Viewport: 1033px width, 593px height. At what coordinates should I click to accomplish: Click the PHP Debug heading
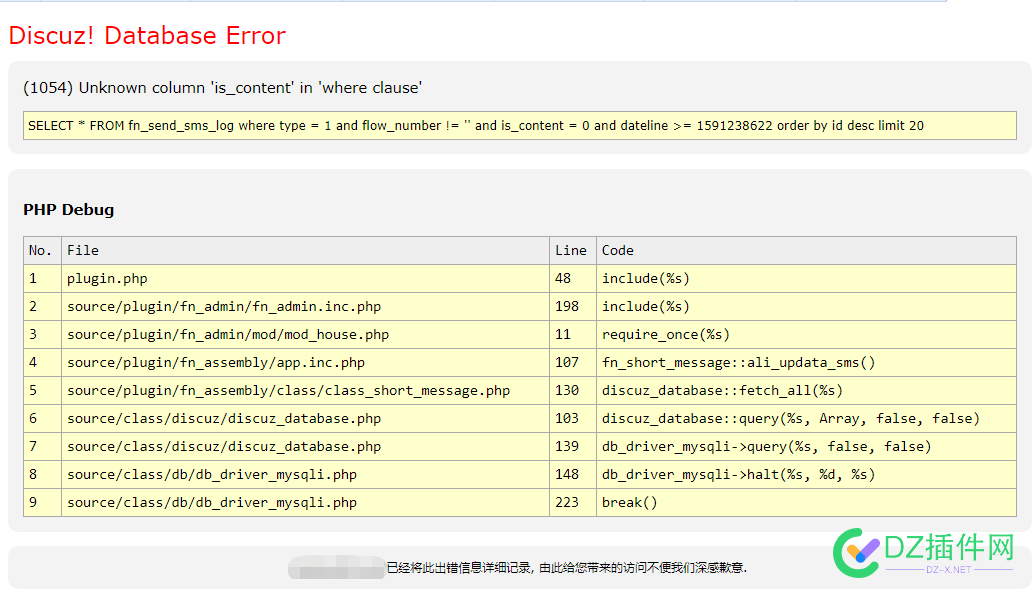(69, 210)
